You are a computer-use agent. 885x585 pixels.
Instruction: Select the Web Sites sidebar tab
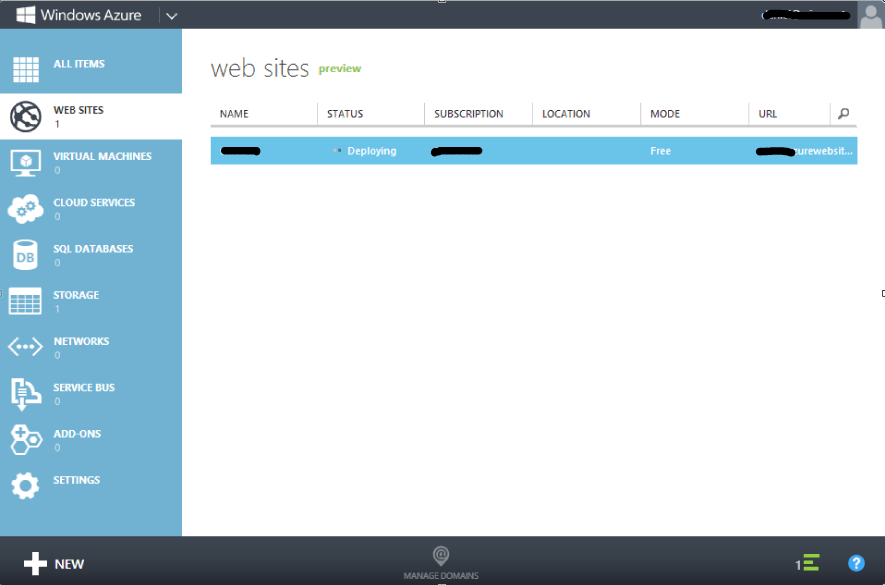click(x=90, y=116)
